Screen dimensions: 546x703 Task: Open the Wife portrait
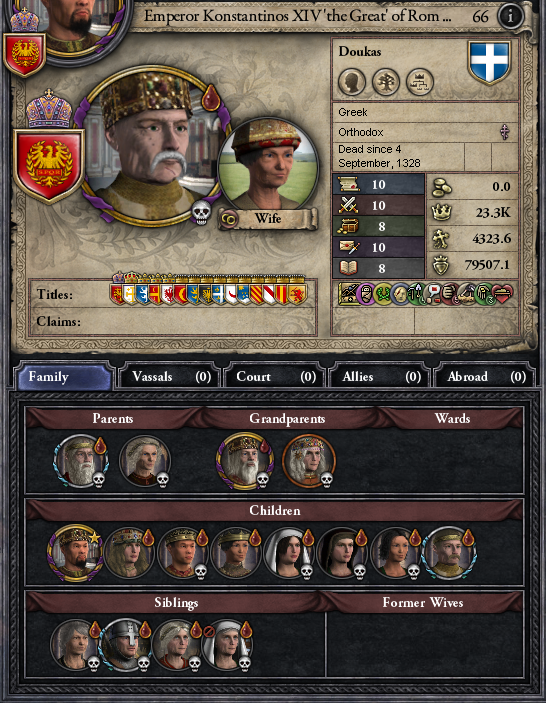[x=269, y=165]
